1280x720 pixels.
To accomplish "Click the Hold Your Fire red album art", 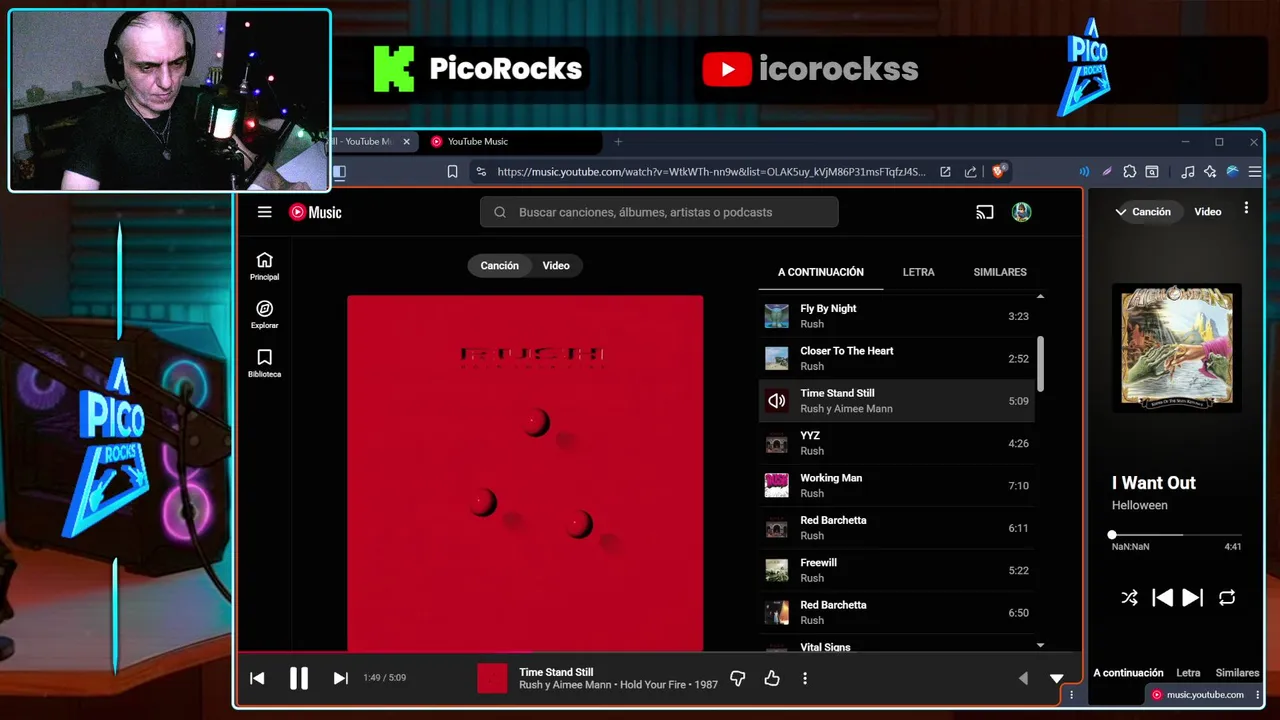I will [525, 474].
